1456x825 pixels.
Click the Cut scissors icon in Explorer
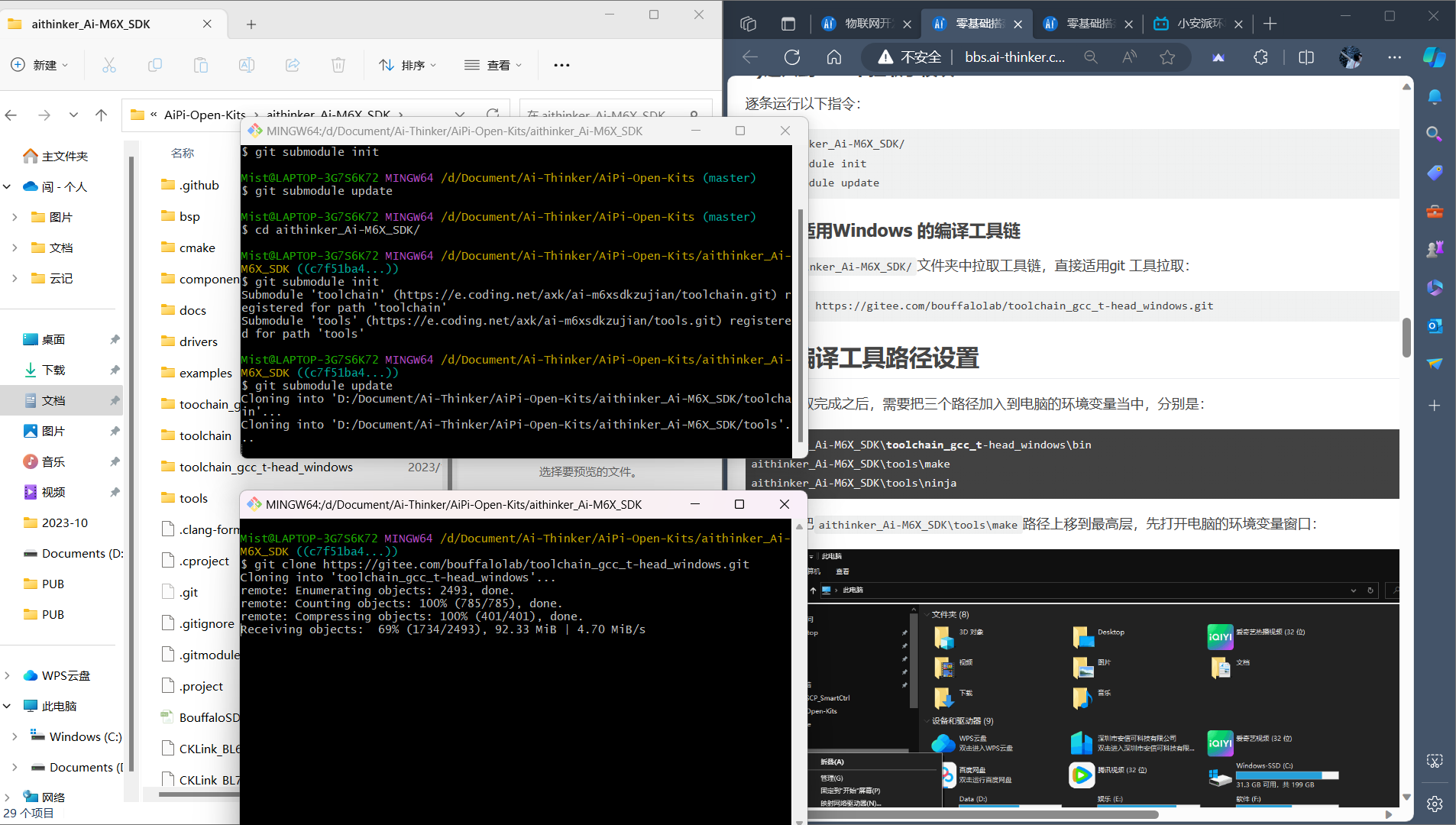[109, 66]
